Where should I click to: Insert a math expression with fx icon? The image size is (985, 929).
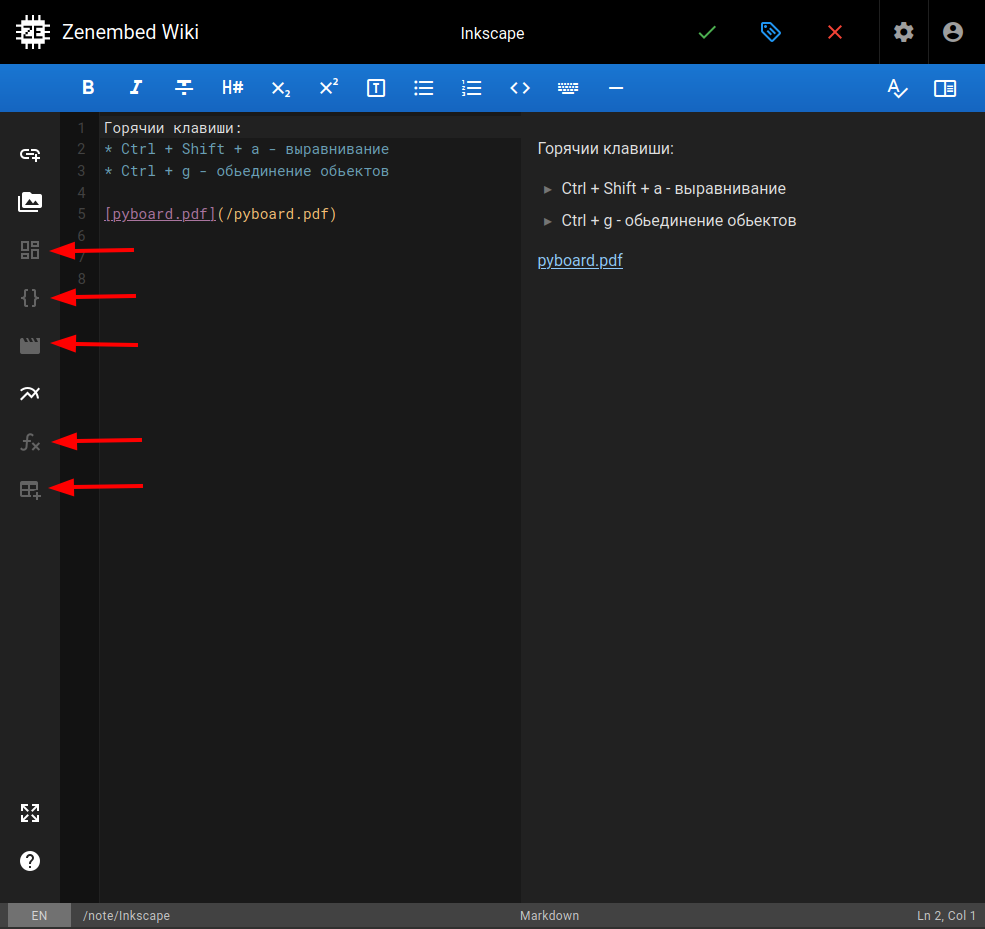click(30, 442)
